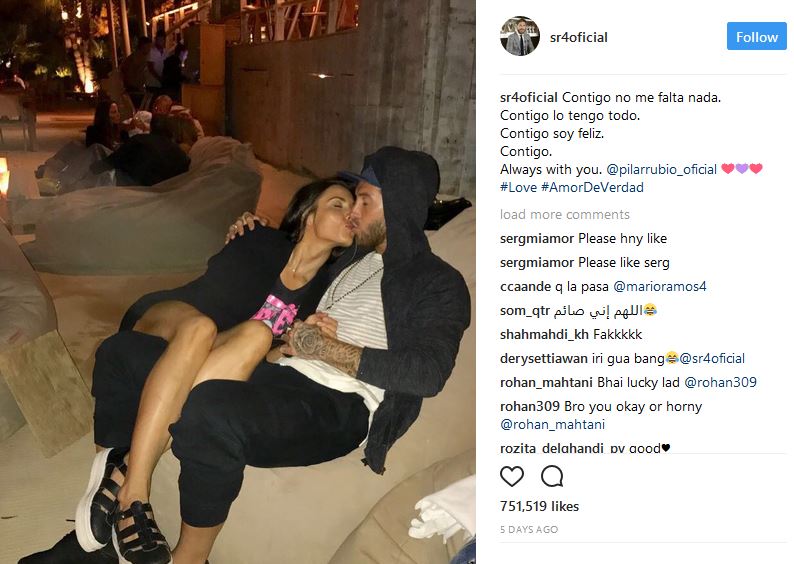Open the shahmahdi_kh commenter profile
The image size is (794, 564).
[544, 335]
